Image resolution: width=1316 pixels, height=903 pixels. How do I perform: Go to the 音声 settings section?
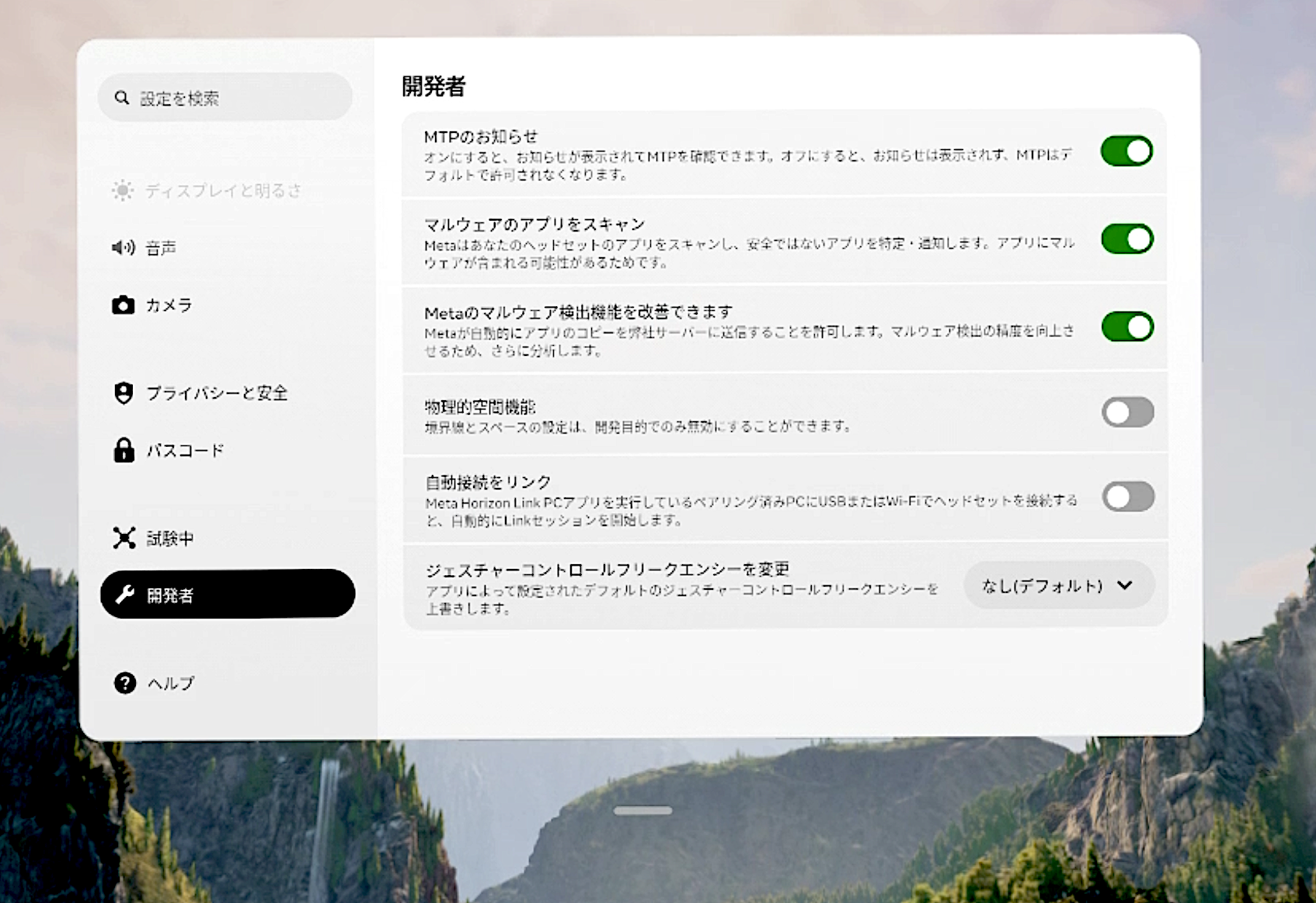(226, 248)
